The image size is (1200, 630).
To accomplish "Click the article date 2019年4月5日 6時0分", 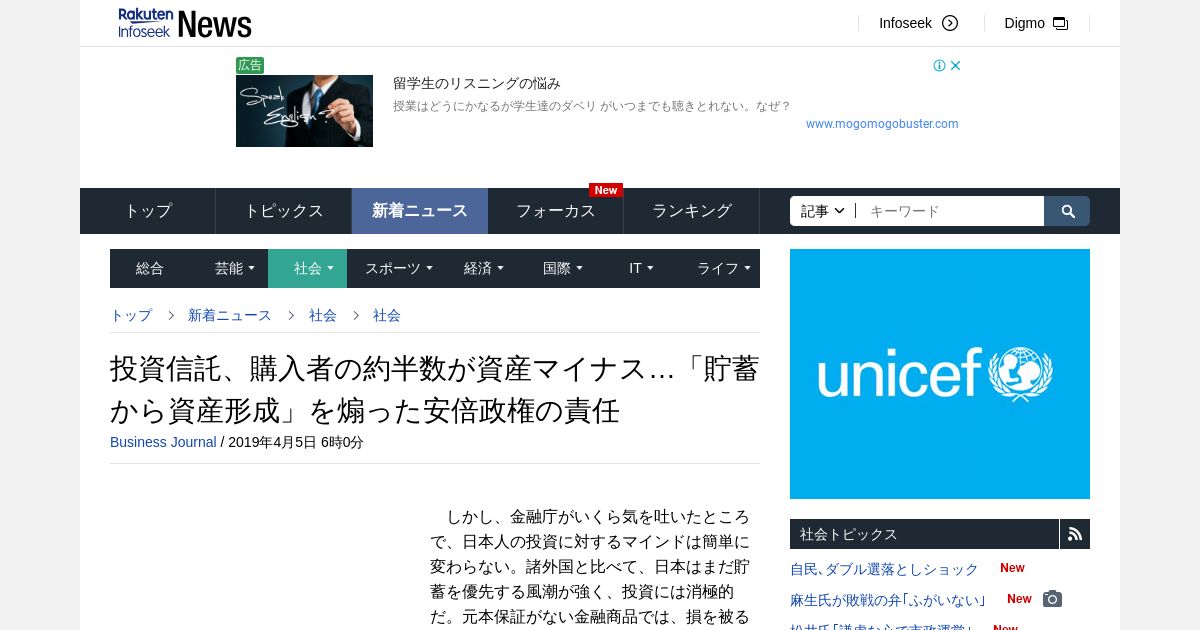I will [x=296, y=442].
